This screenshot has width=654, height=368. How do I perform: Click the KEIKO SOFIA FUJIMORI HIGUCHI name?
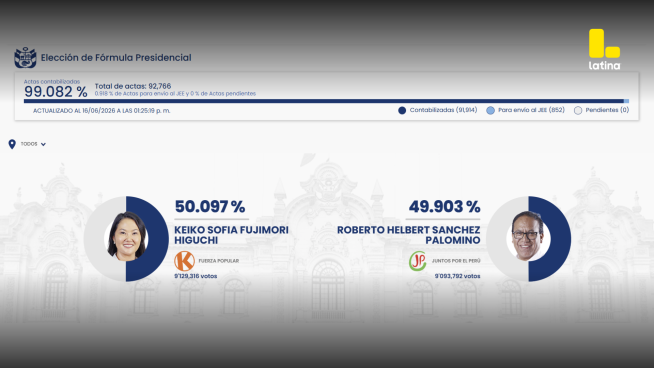(x=231, y=235)
